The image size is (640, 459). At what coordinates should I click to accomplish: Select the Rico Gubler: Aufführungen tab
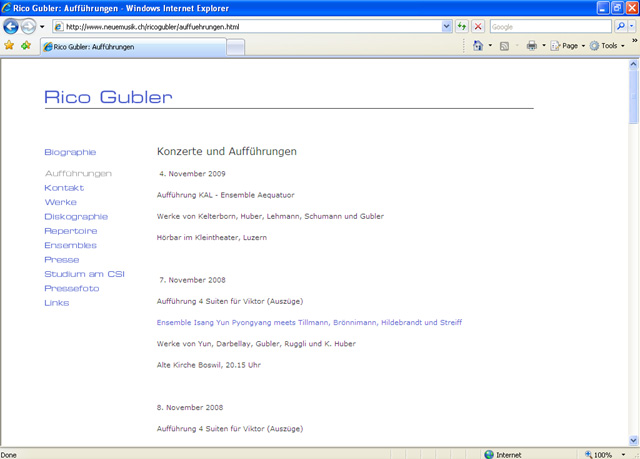[x=132, y=47]
